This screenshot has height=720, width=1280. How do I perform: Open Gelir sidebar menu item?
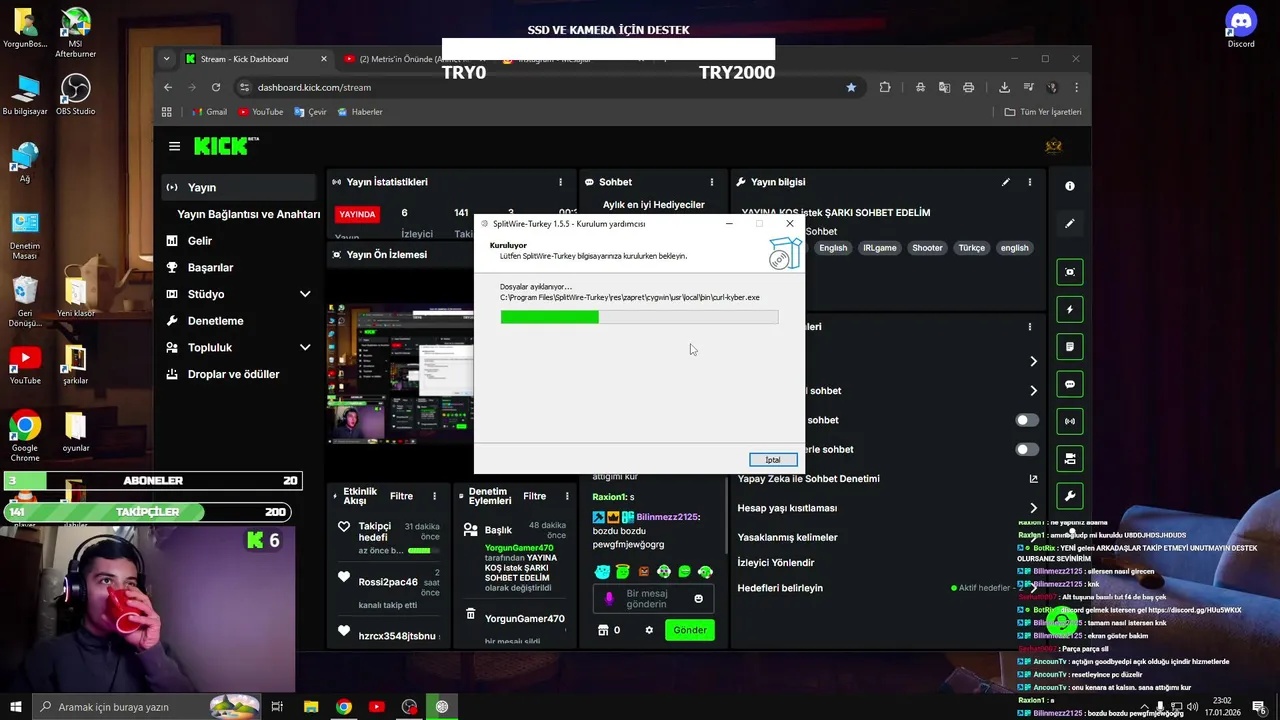click(x=238, y=241)
